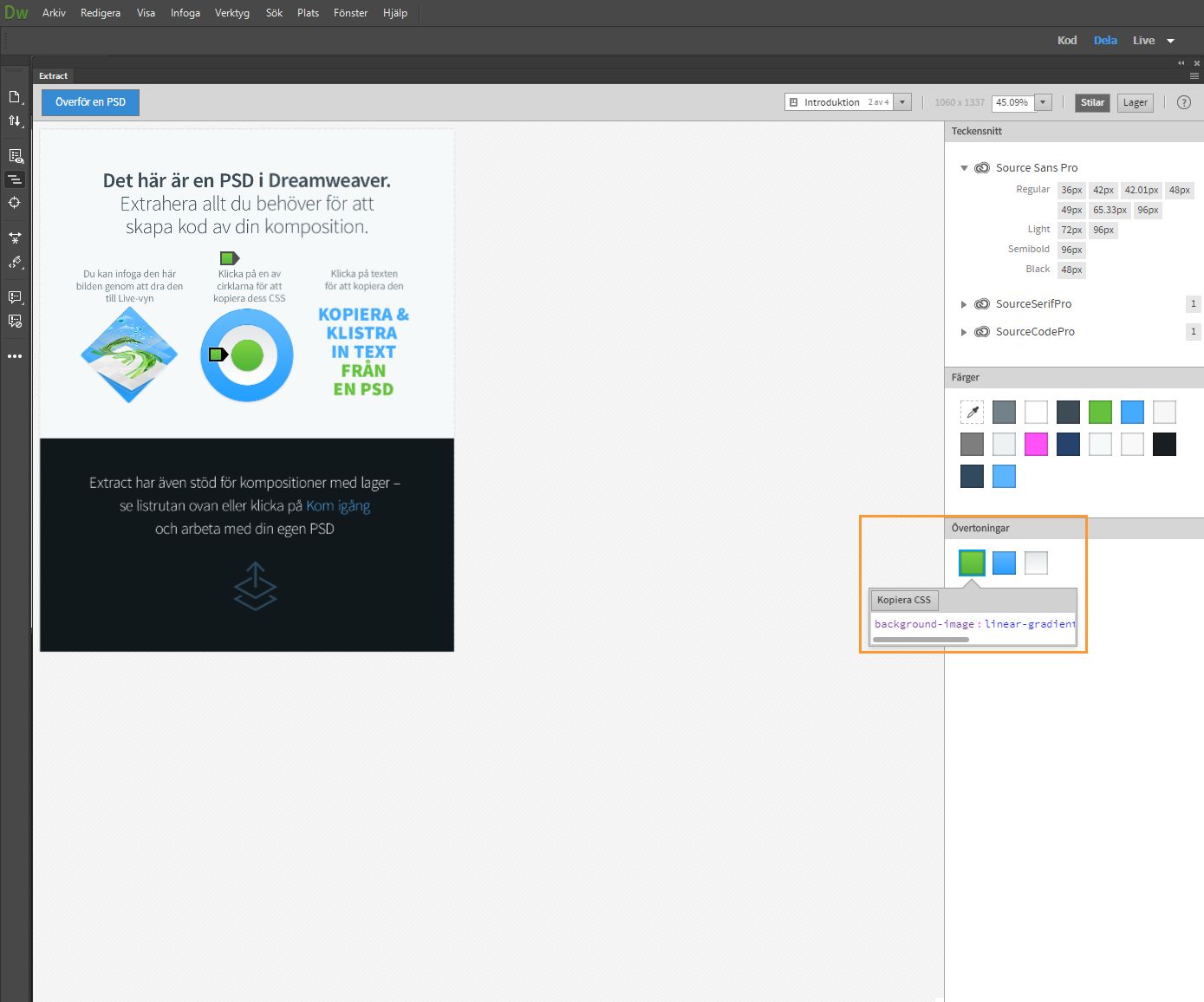The image size is (1204, 1002).
Task: Activate the Inspect crosshair icon
Action: point(15,203)
